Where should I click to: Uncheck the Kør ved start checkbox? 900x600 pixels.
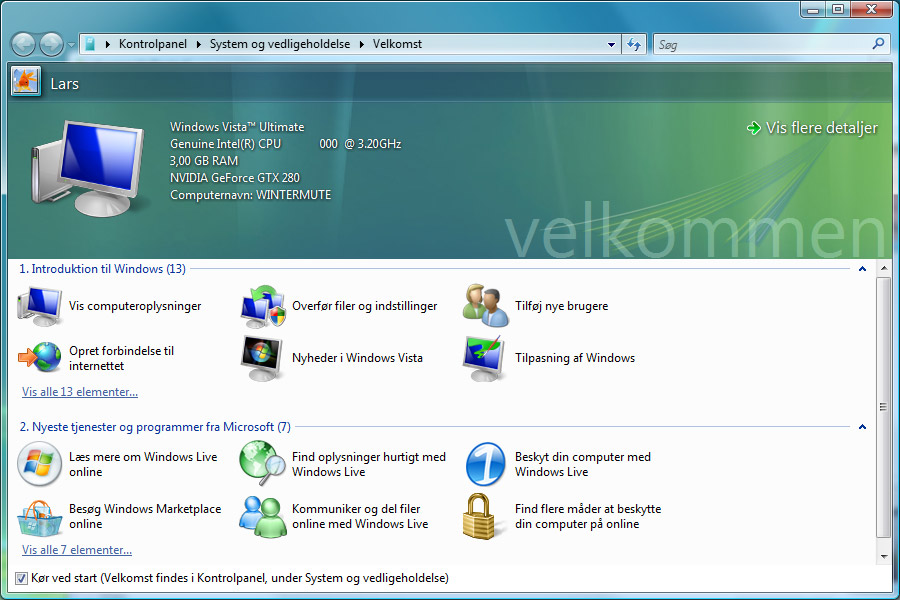pos(21,578)
